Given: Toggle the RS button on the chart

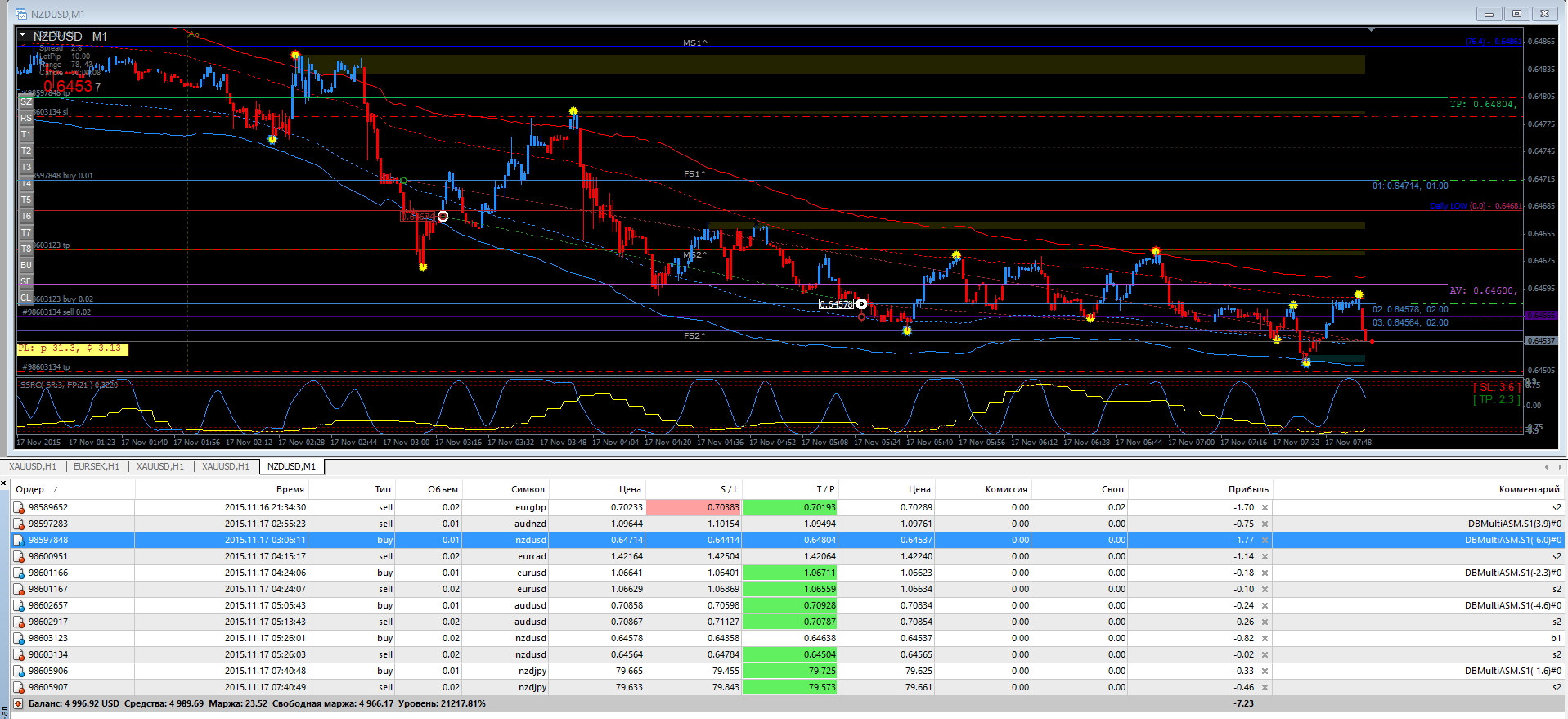Looking at the screenshot, I should click(26, 119).
